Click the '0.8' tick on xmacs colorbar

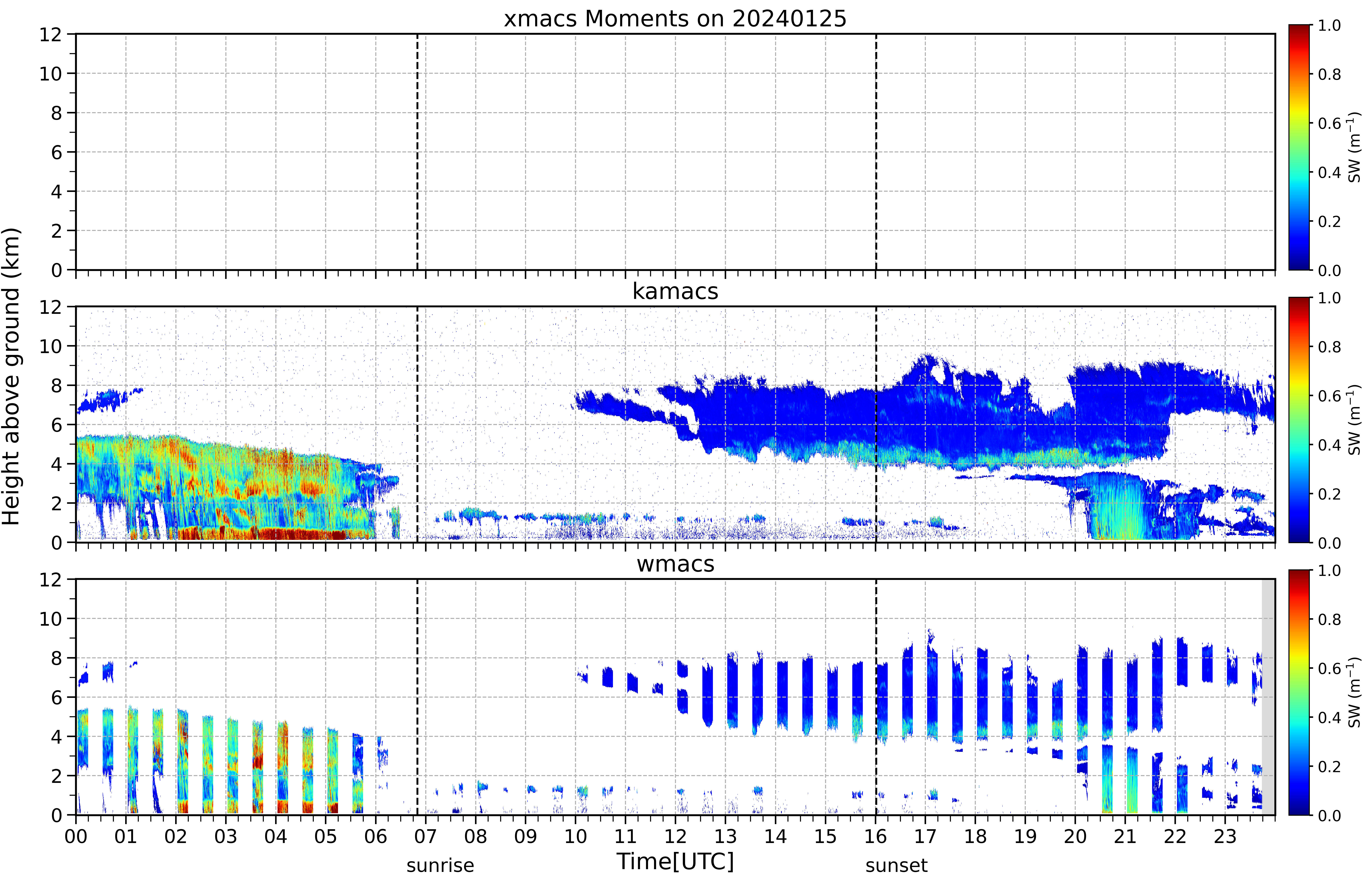coord(1329,74)
